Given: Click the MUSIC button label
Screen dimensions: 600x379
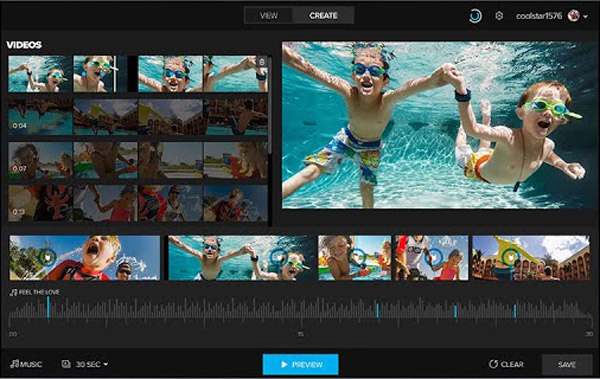Looking at the screenshot, I should click(31, 364).
